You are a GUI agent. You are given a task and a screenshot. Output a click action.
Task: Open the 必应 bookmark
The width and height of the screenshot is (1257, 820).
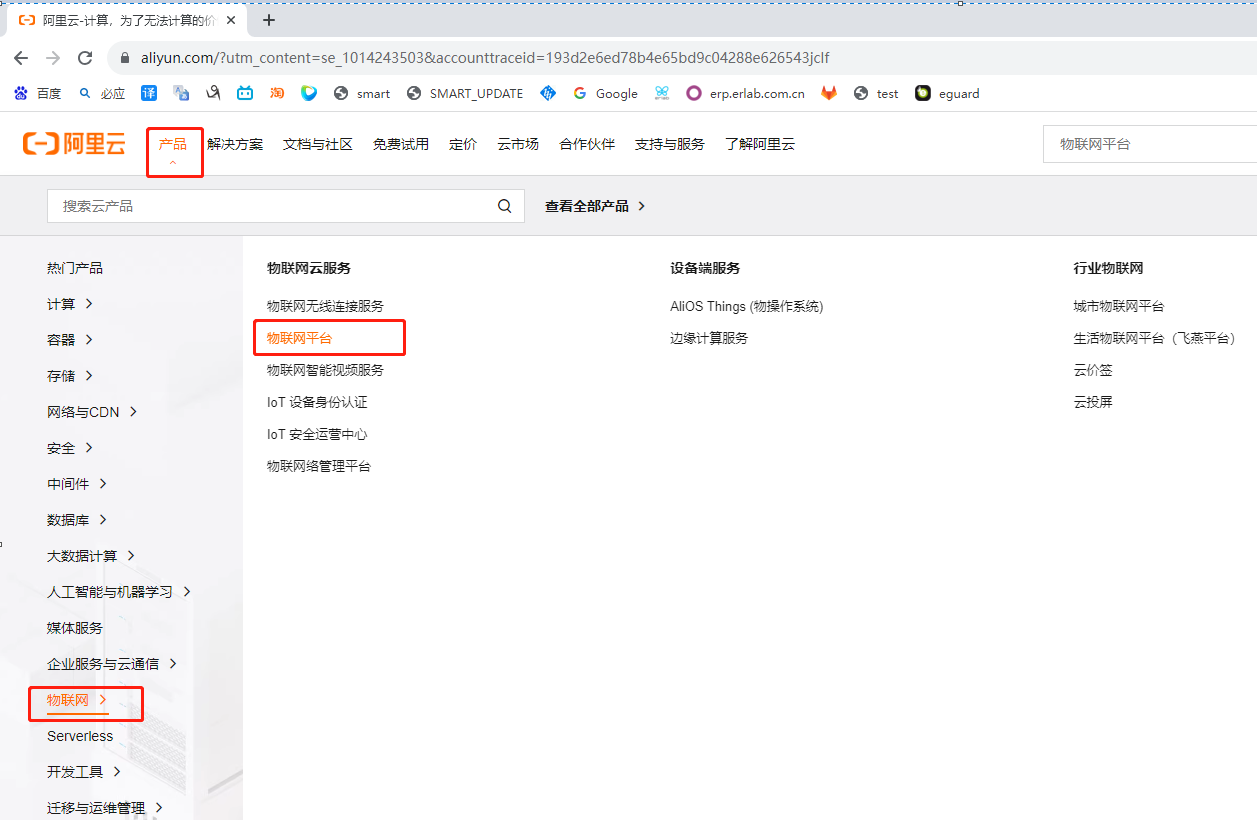point(102,93)
